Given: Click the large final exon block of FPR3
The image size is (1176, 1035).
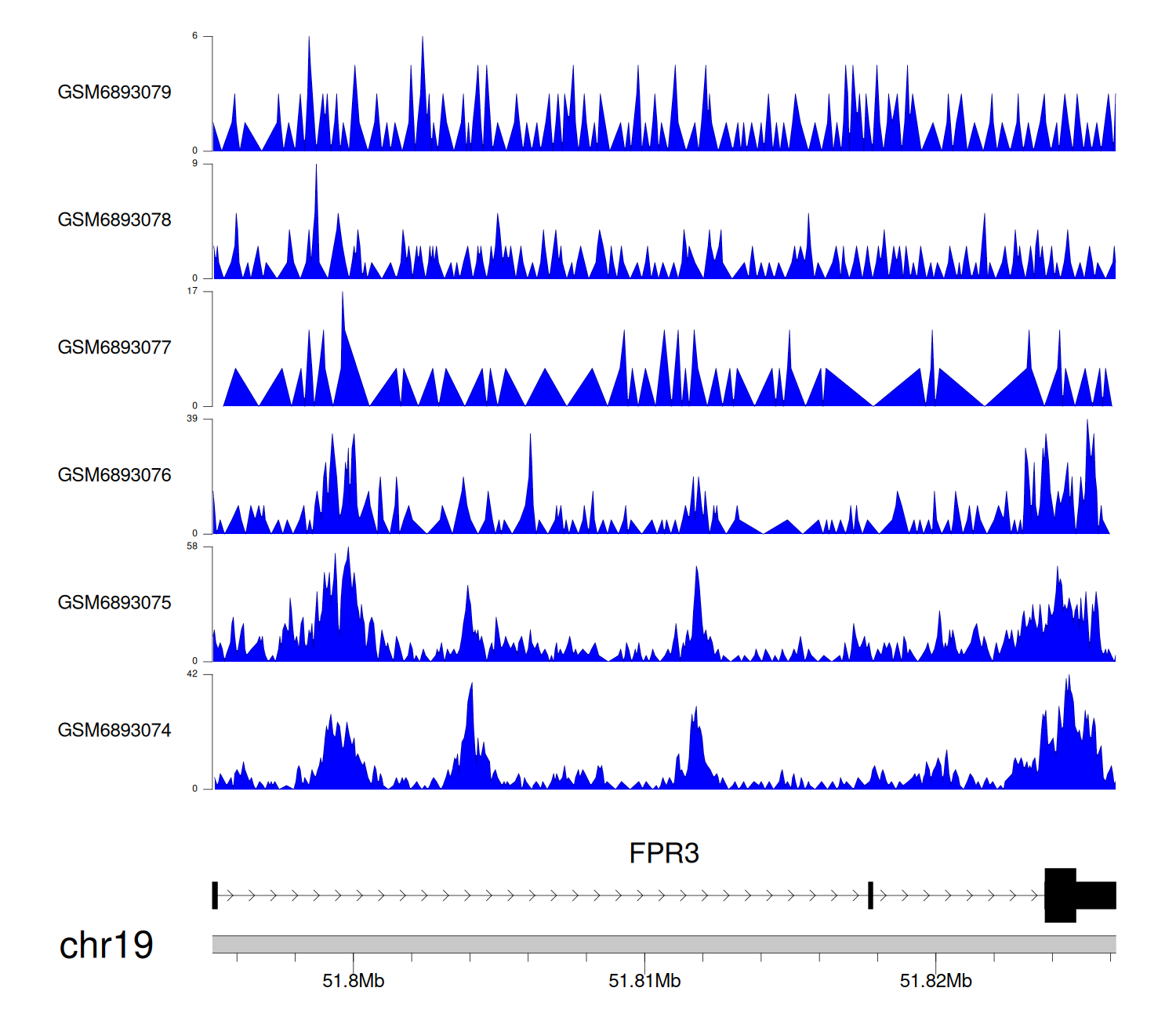Looking at the screenshot, I should (x=1060, y=895).
